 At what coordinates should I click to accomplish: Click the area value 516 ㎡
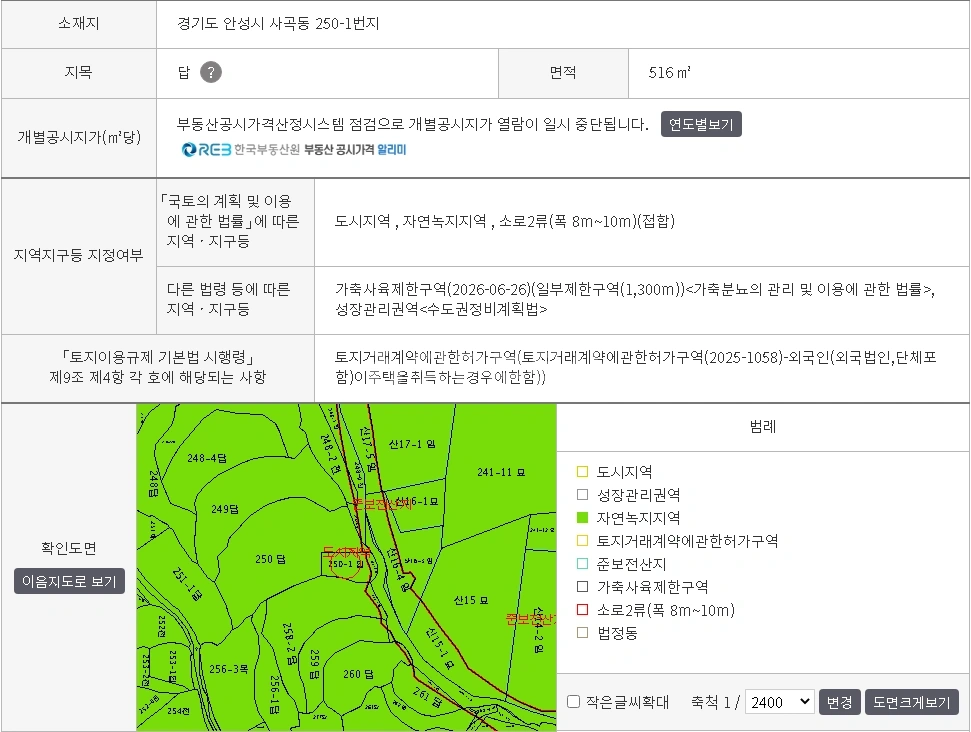669,72
